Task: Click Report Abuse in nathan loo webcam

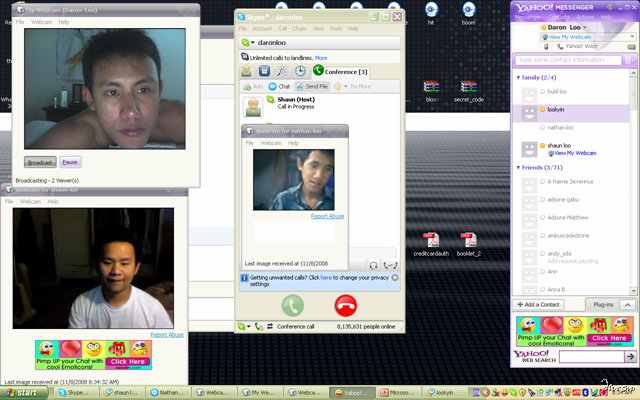Action: tap(327, 216)
